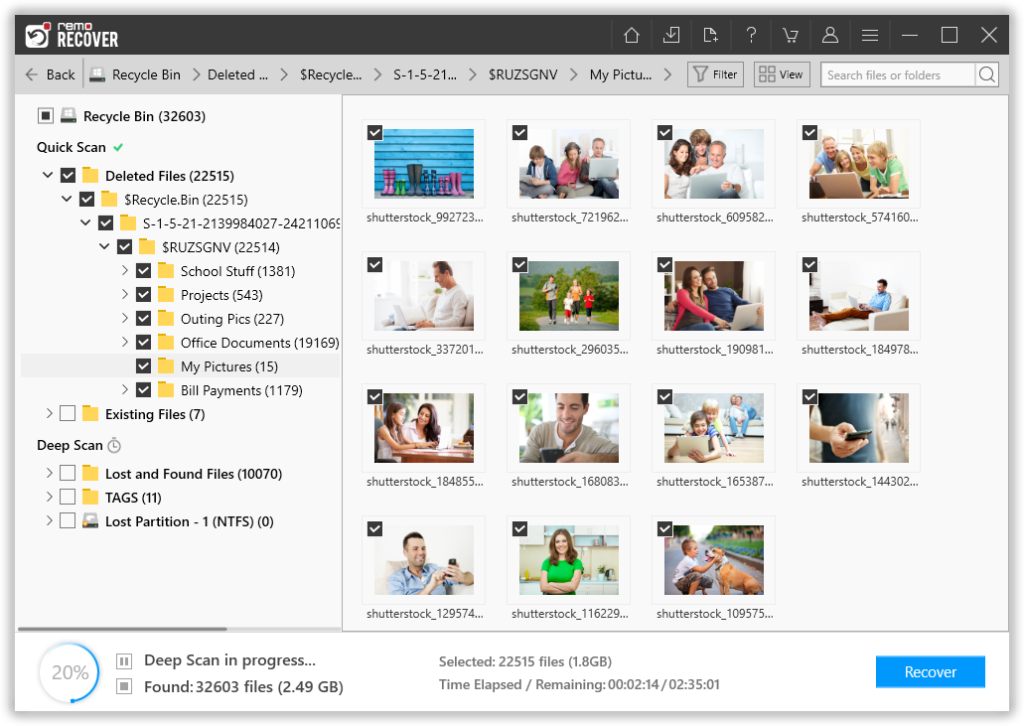Click the save recovery session icon

(x=671, y=35)
